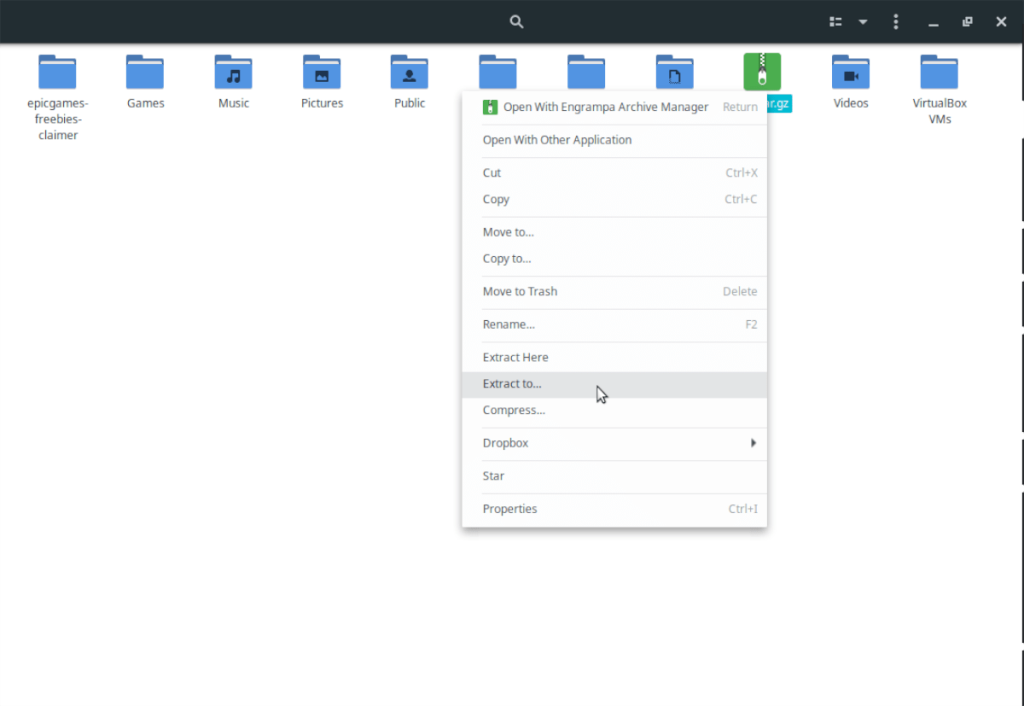Expand the view options dropdown arrow
The height and width of the screenshot is (706, 1024).
pyautogui.click(x=863, y=22)
